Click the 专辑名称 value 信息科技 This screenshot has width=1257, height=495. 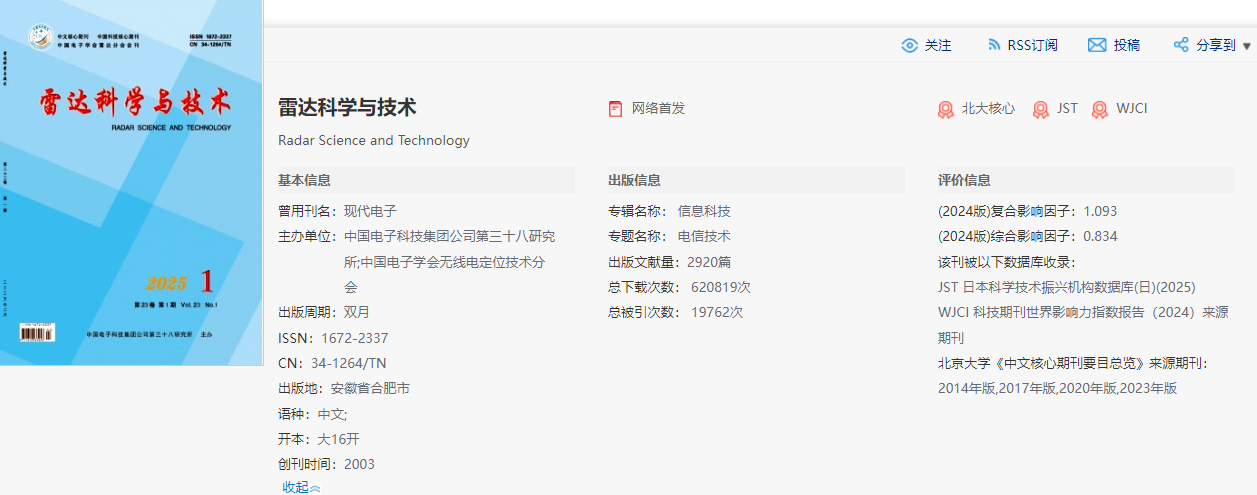pyautogui.click(x=704, y=211)
